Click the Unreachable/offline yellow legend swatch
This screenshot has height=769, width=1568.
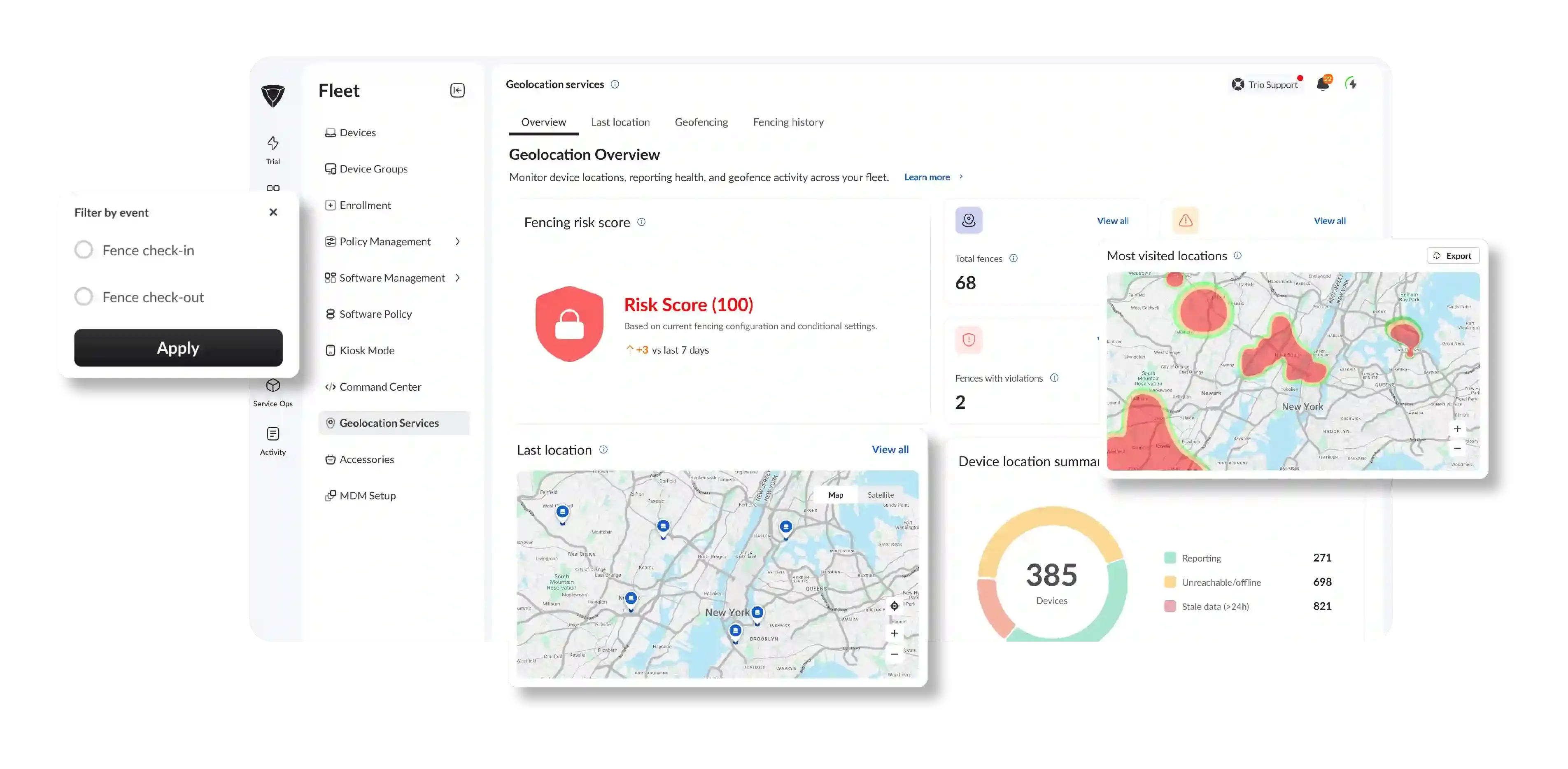1169,582
